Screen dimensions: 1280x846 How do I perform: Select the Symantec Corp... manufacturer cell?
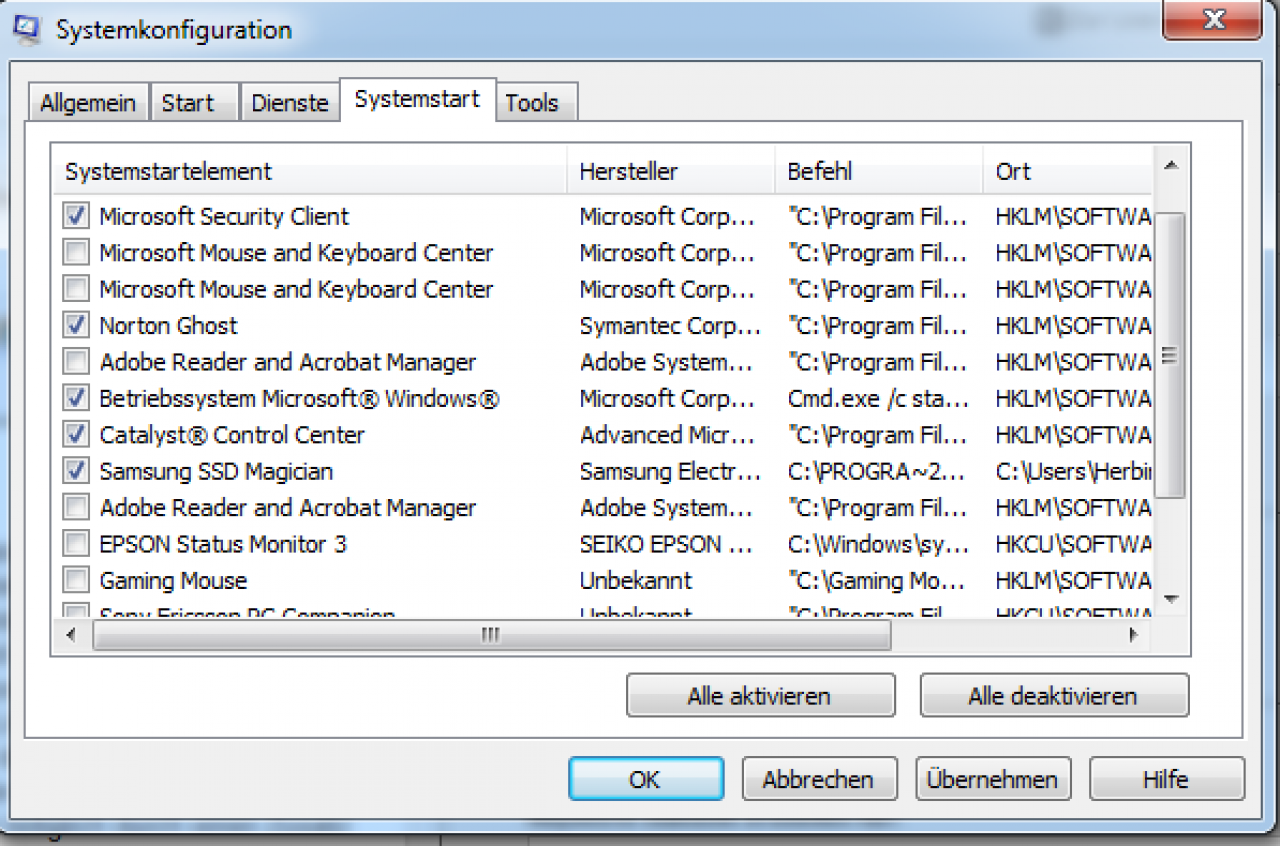pos(670,325)
